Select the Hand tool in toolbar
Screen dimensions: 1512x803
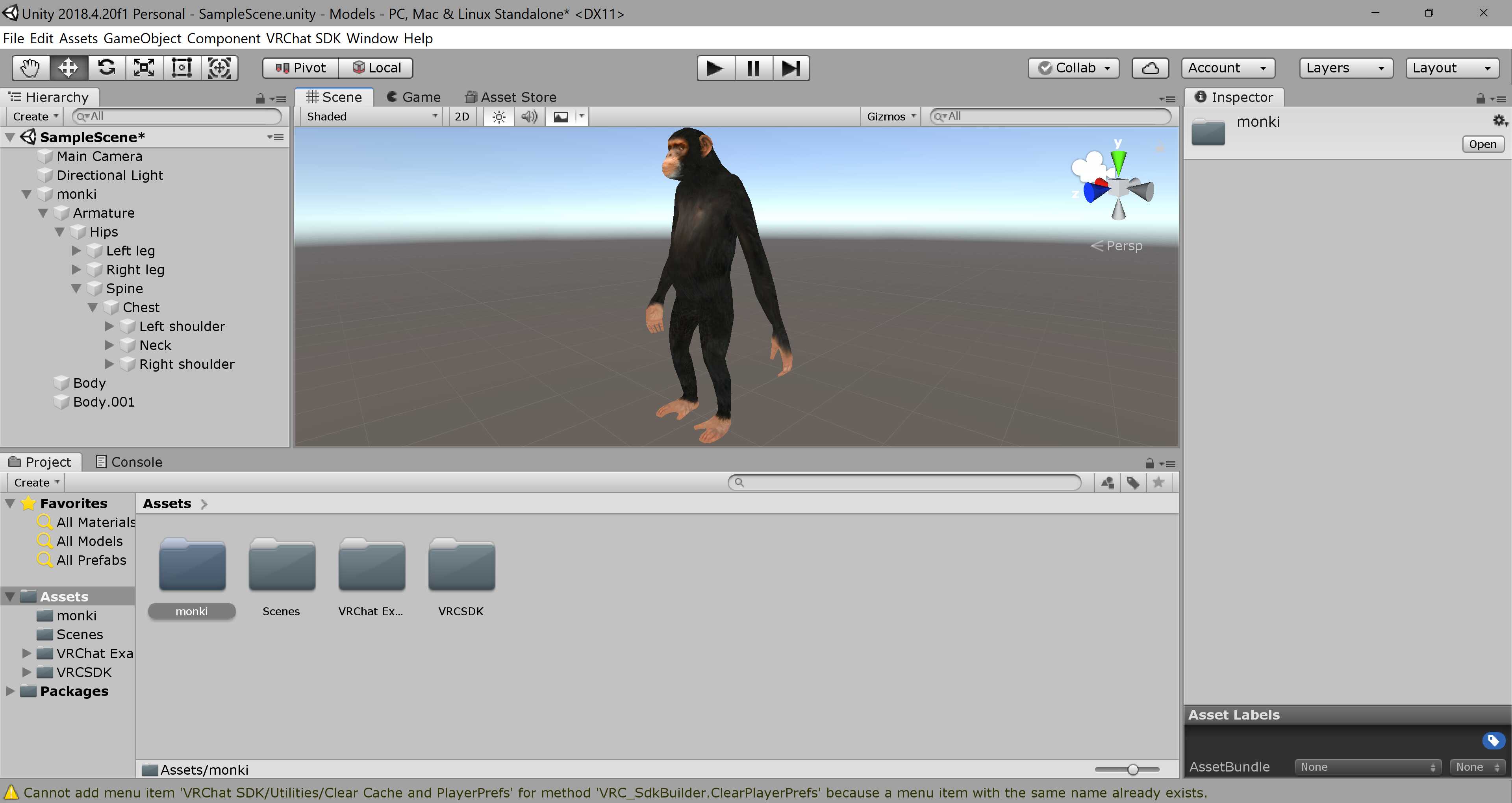(31, 68)
